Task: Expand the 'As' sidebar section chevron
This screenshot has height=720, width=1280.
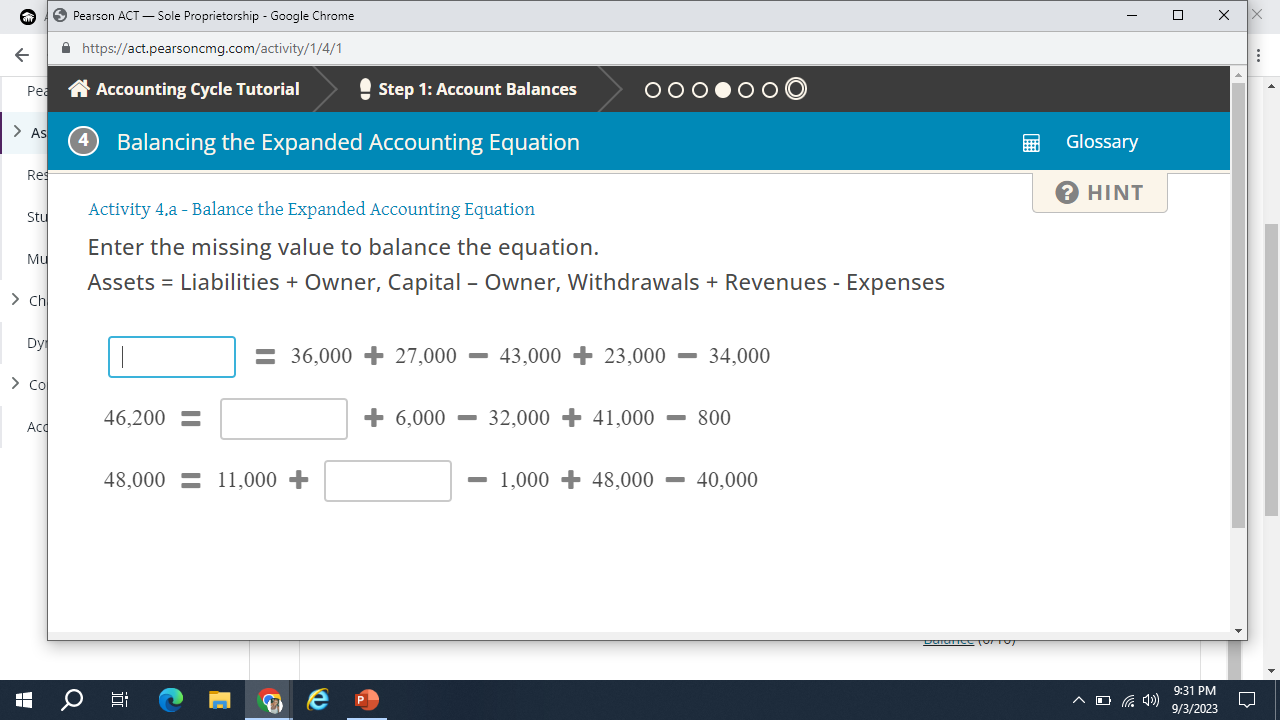Action: click(x=17, y=131)
